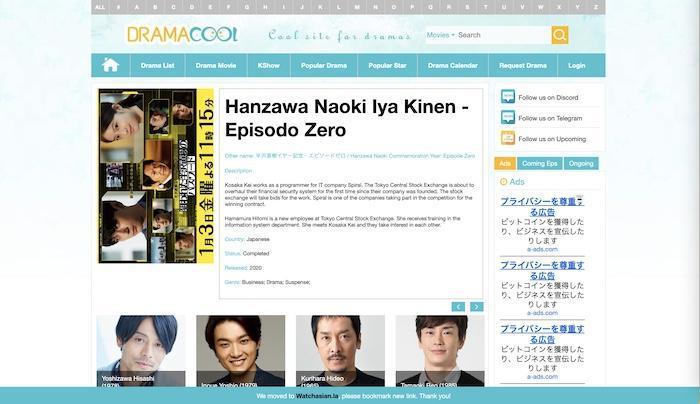Go to the home page icon
Image resolution: width=700 pixels, height=404 pixels.
coord(110,65)
